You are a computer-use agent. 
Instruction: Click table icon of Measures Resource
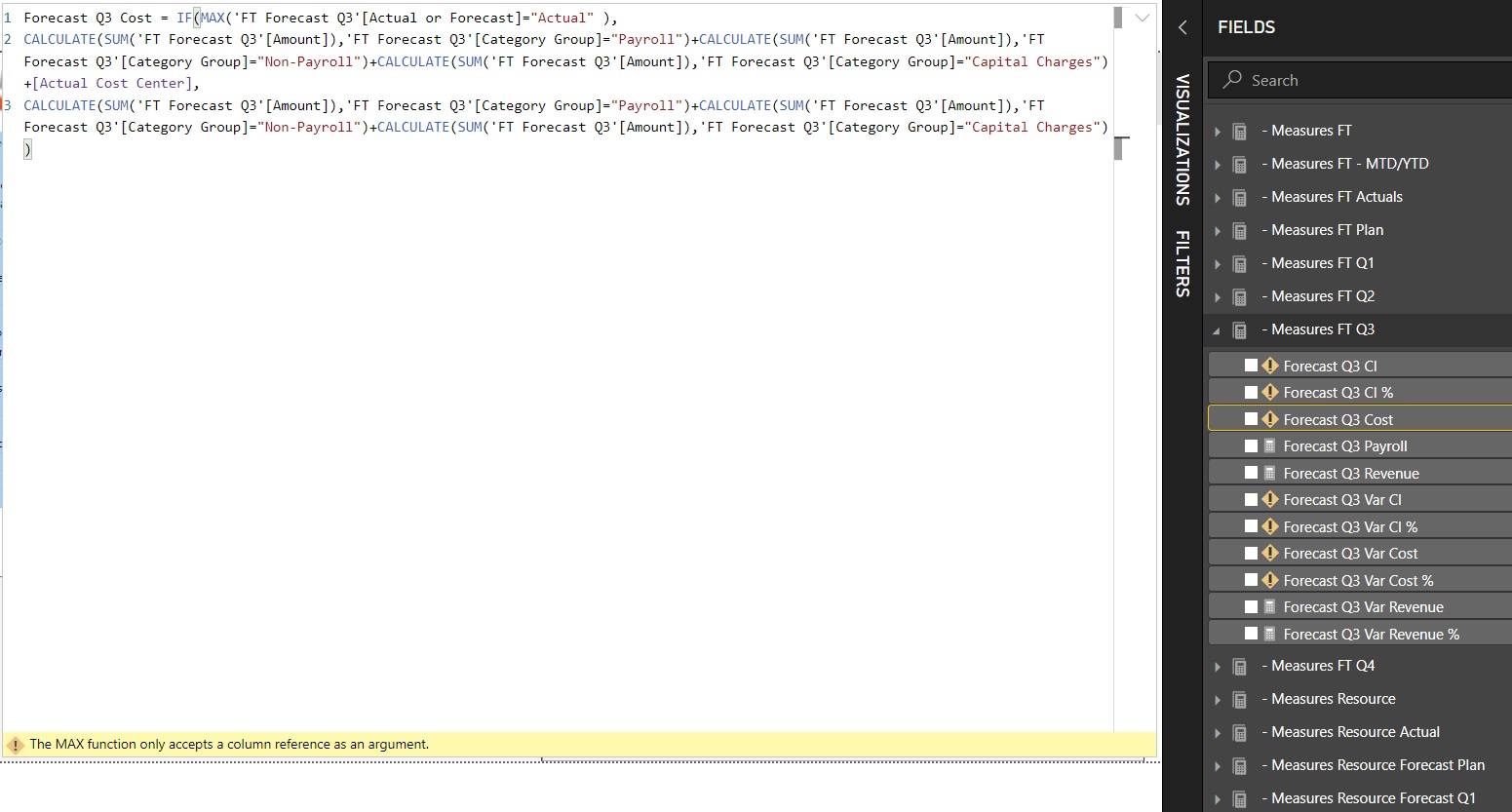pyautogui.click(x=1240, y=699)
